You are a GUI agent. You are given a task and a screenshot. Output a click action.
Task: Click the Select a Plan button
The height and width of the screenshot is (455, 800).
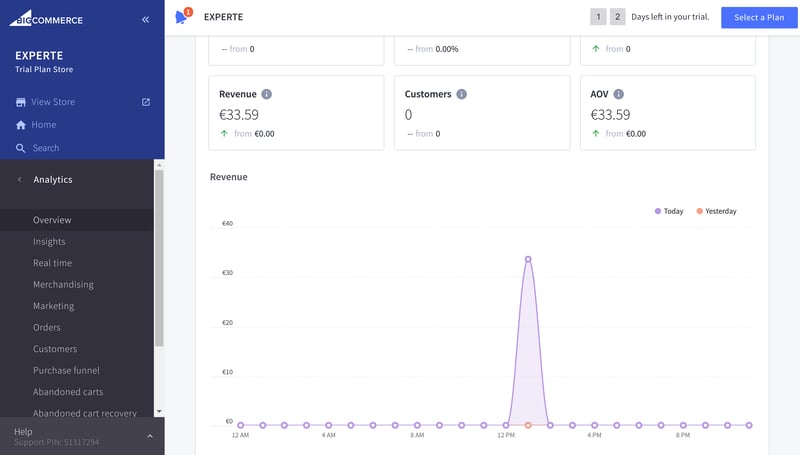pyautogui.click(x=759, y=17)
